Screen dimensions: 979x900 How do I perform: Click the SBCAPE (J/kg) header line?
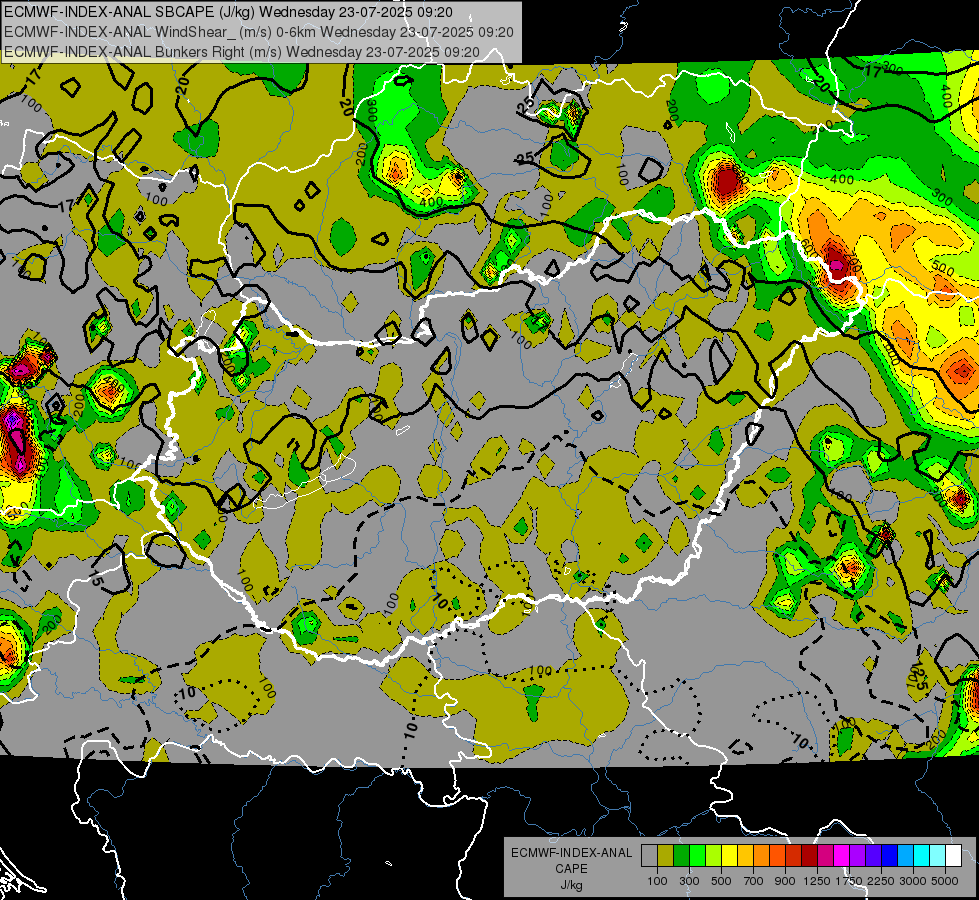tap(229, 12)
